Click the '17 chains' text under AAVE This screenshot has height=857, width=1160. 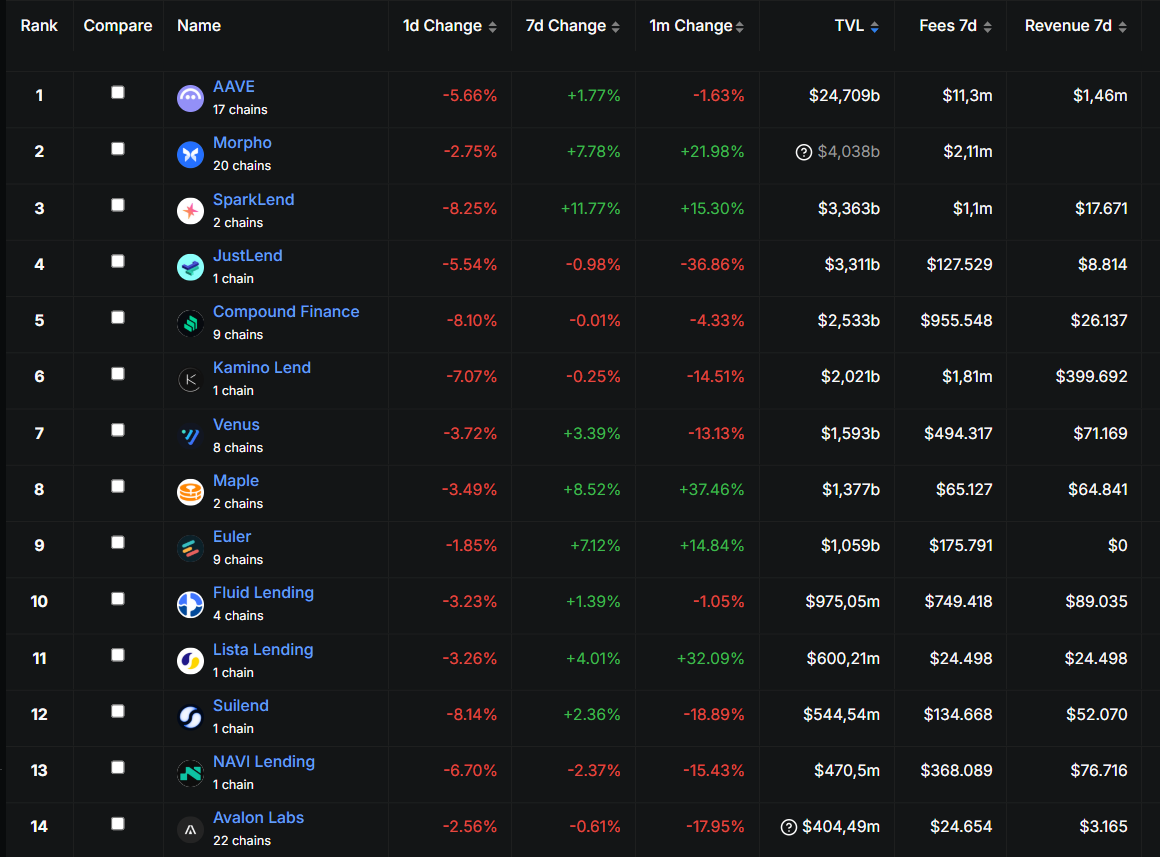[240, 110]
